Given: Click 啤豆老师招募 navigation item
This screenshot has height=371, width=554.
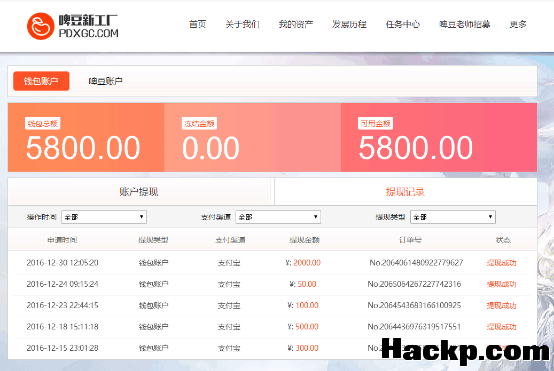Looking at the screenshot, I should [465, 24].
